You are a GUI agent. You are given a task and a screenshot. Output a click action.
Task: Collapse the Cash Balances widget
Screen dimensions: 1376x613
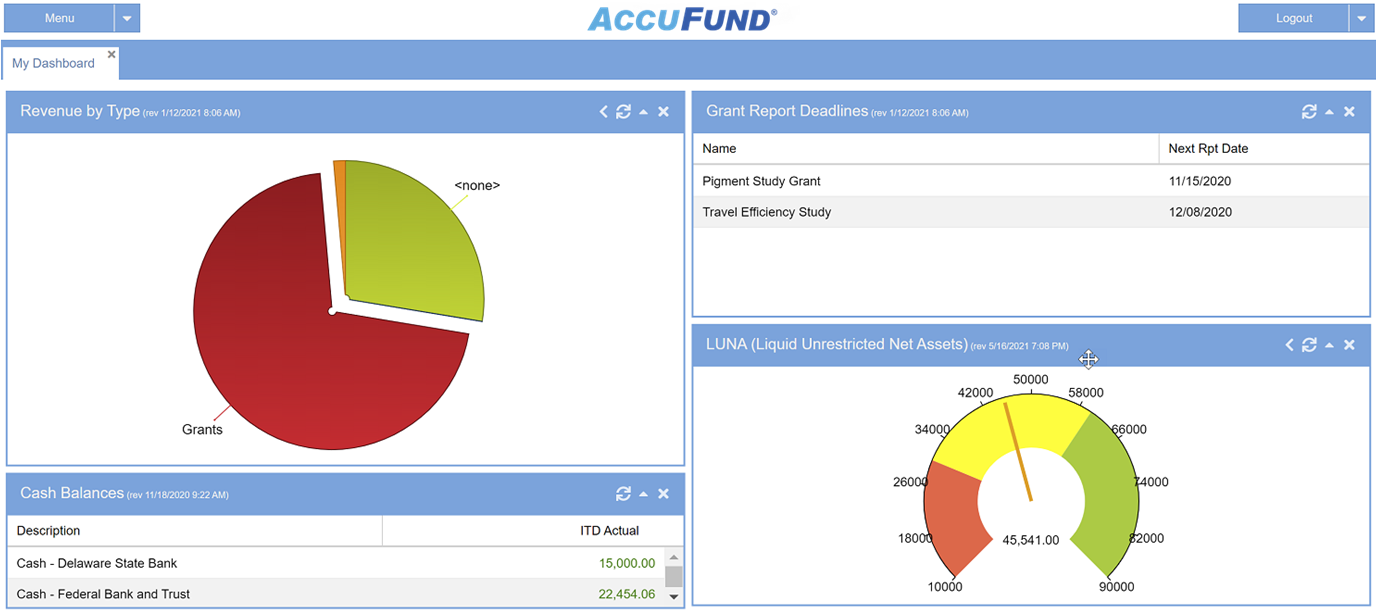click(643, 493)
